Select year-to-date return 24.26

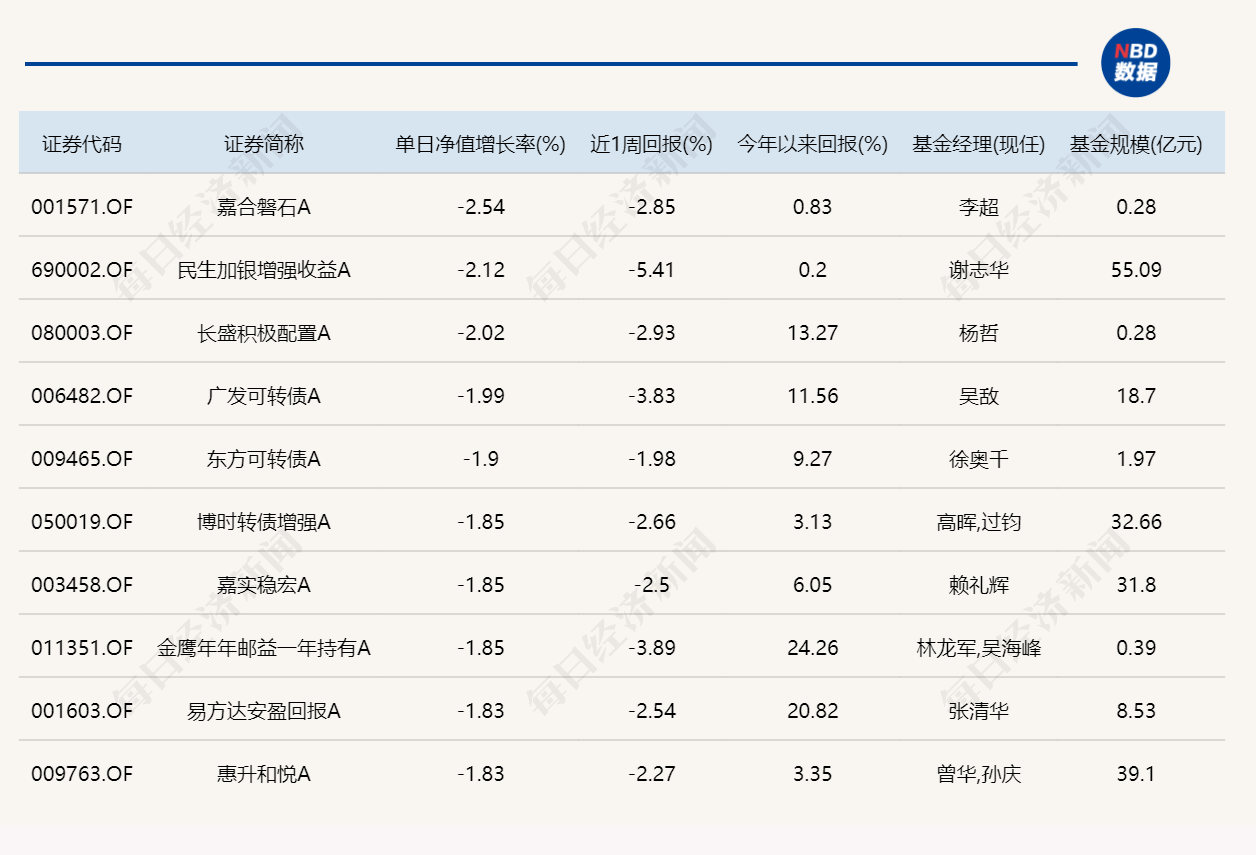click(812, 648)
